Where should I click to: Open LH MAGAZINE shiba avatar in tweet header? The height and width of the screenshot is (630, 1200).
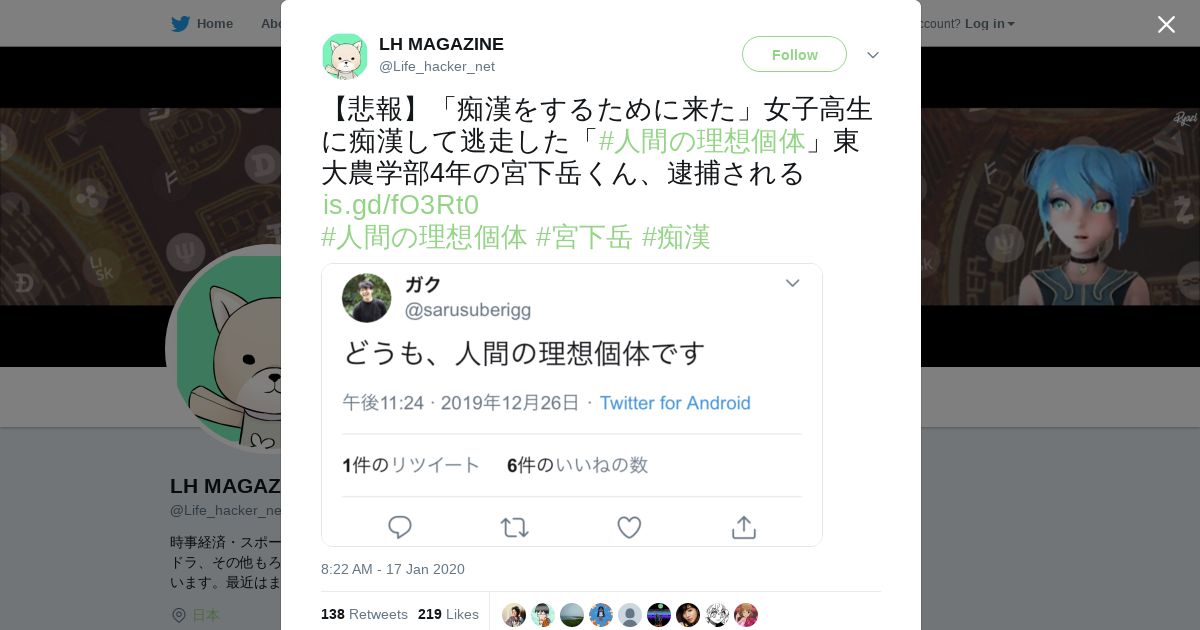point(345,56)
